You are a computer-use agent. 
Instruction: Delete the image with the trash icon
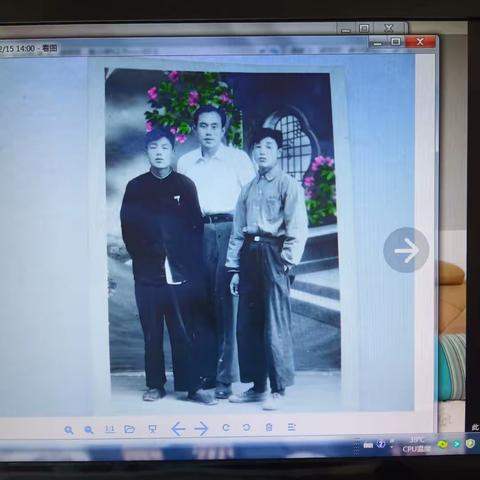click(x=269, y=427)
